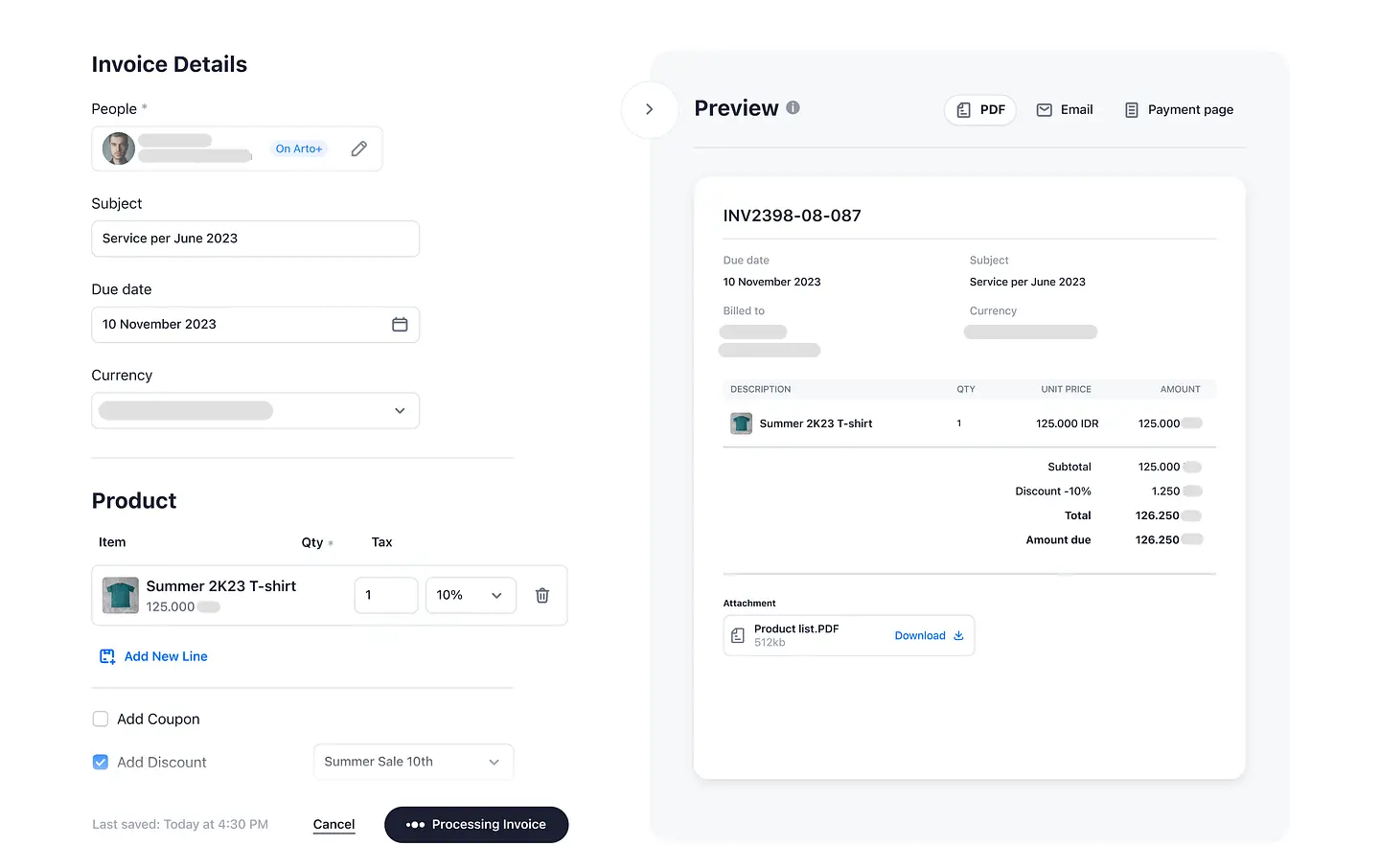Click the Due date input field
Screen dimensions: 1380x868
256,325
